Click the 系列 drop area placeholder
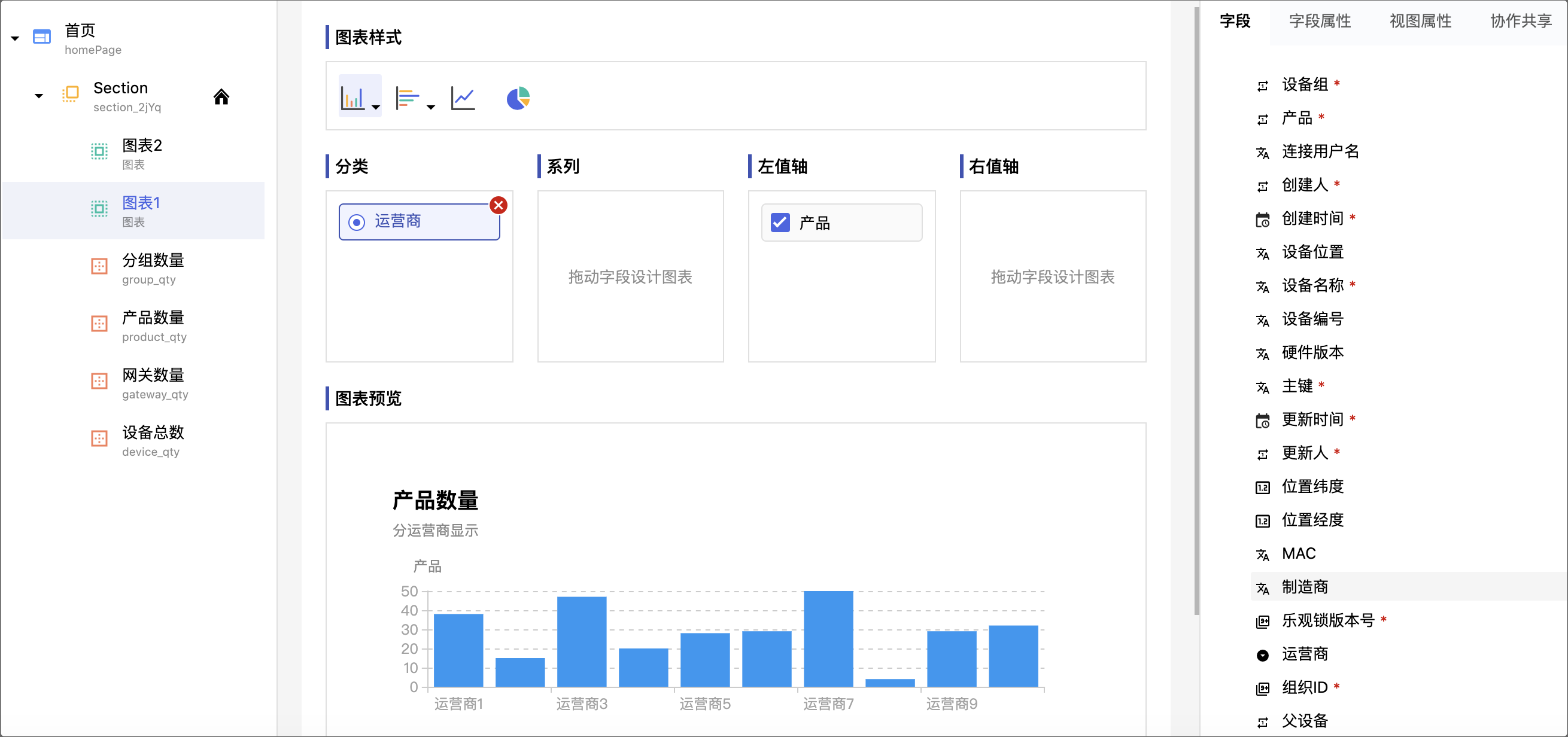 coord(630,277)
